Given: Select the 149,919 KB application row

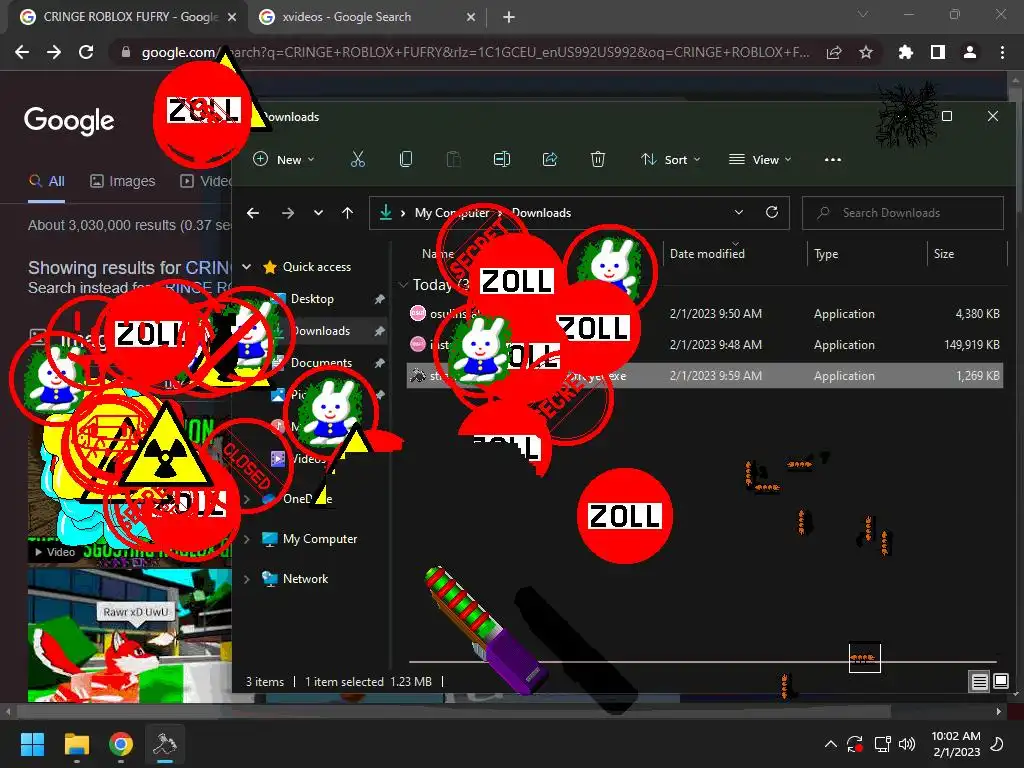Looking at the screenshot, I should click(704, 344).
